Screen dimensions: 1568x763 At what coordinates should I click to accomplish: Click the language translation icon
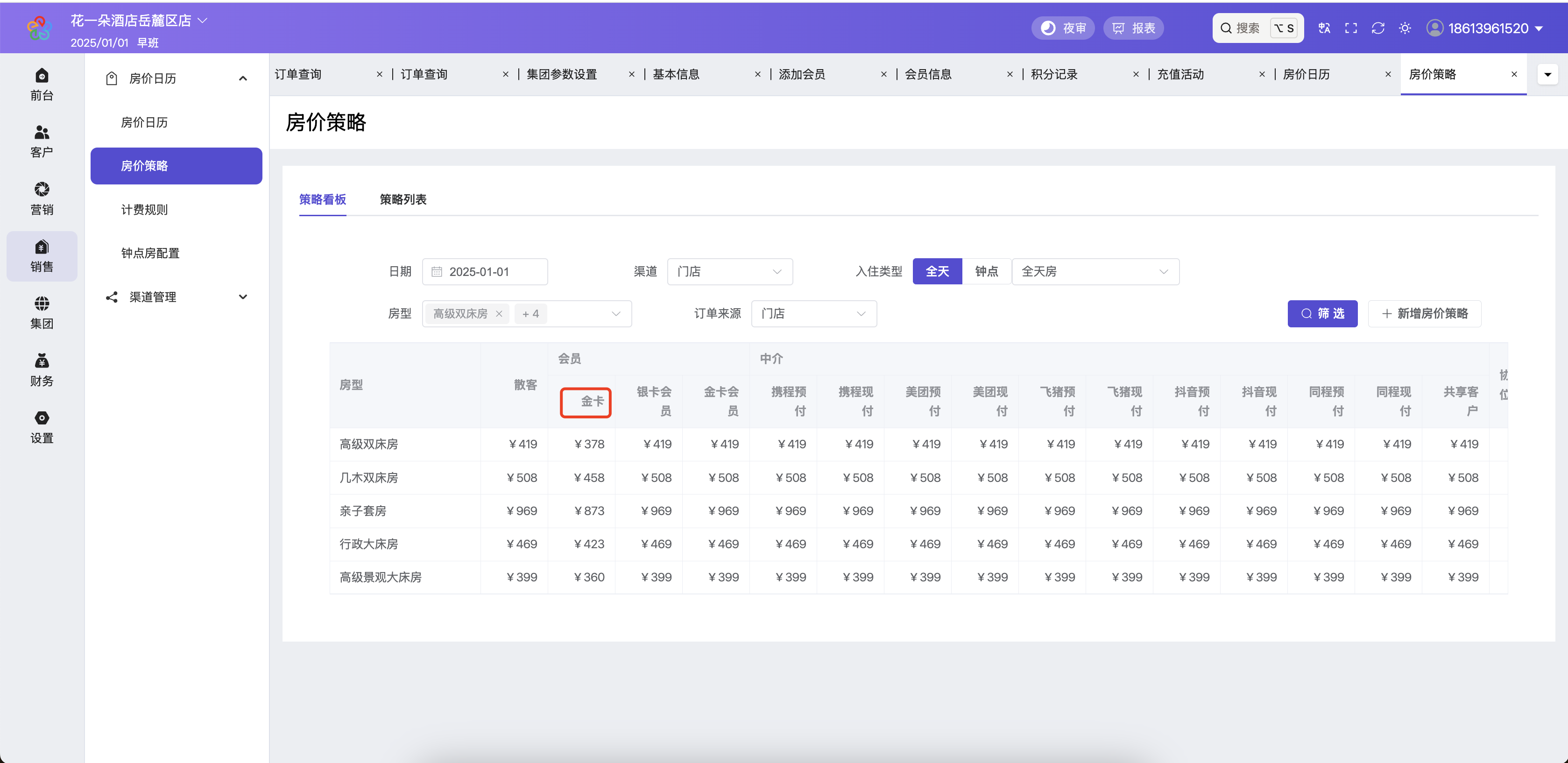(1324, 28)
